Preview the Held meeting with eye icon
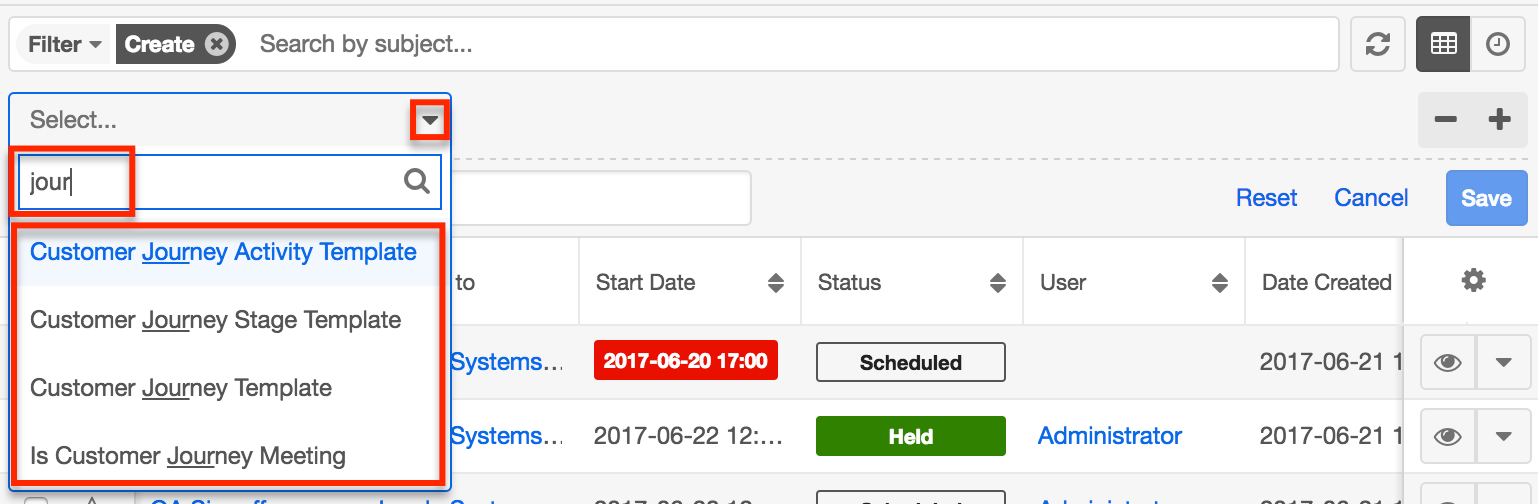 coord(1448,436)
